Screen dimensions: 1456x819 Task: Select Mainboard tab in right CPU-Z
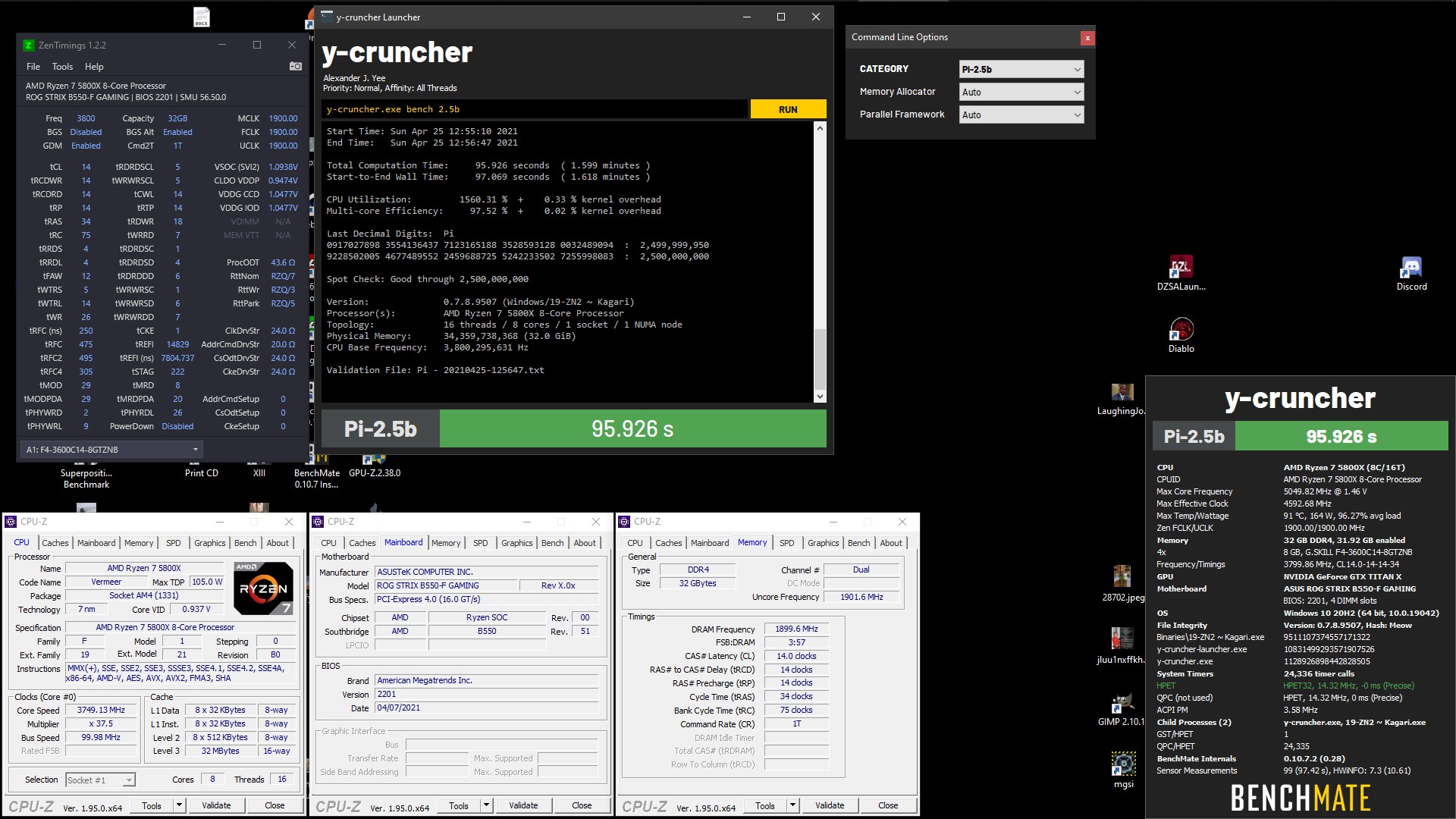710,543
